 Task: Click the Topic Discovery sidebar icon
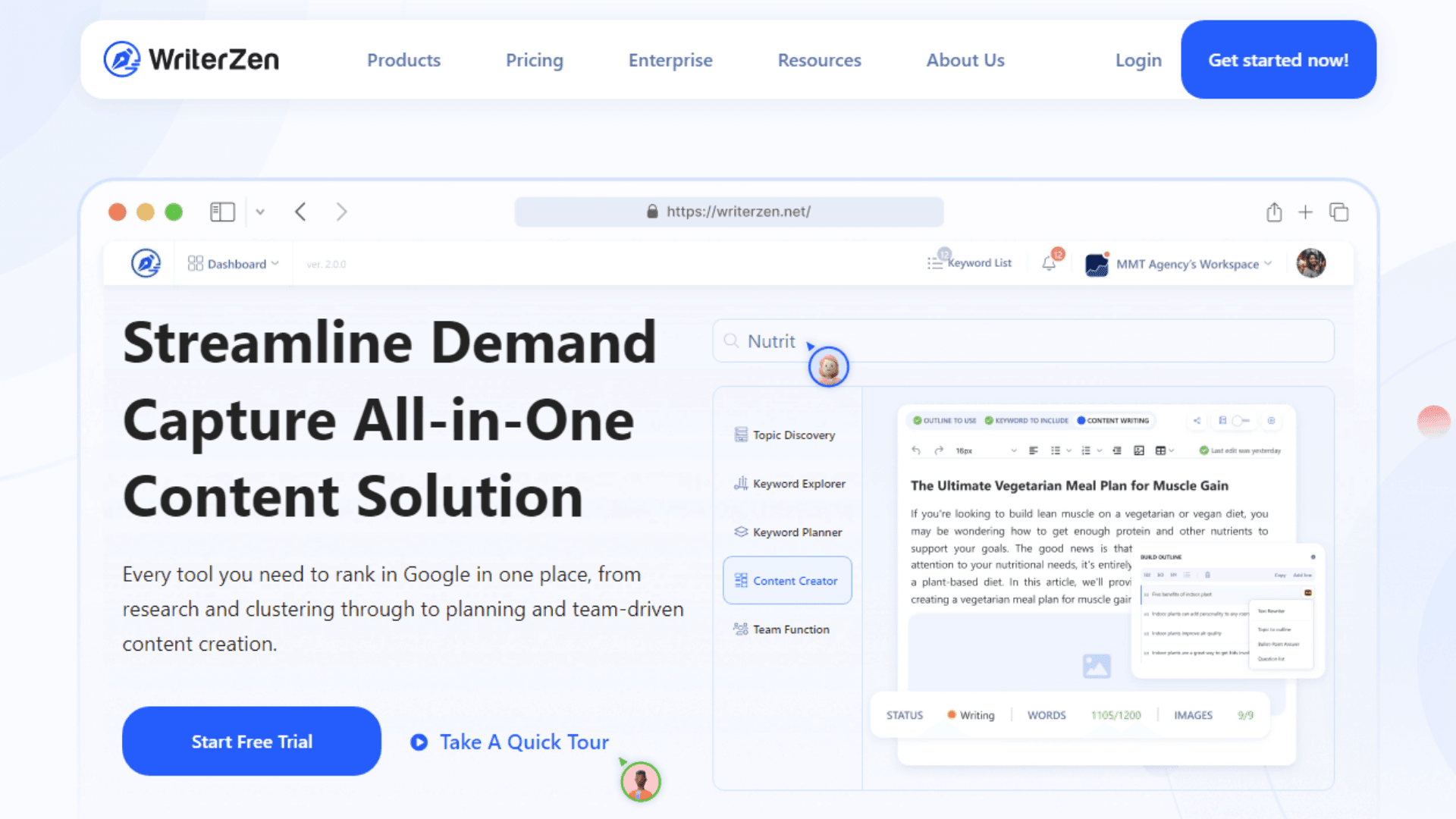click(741, 435)
